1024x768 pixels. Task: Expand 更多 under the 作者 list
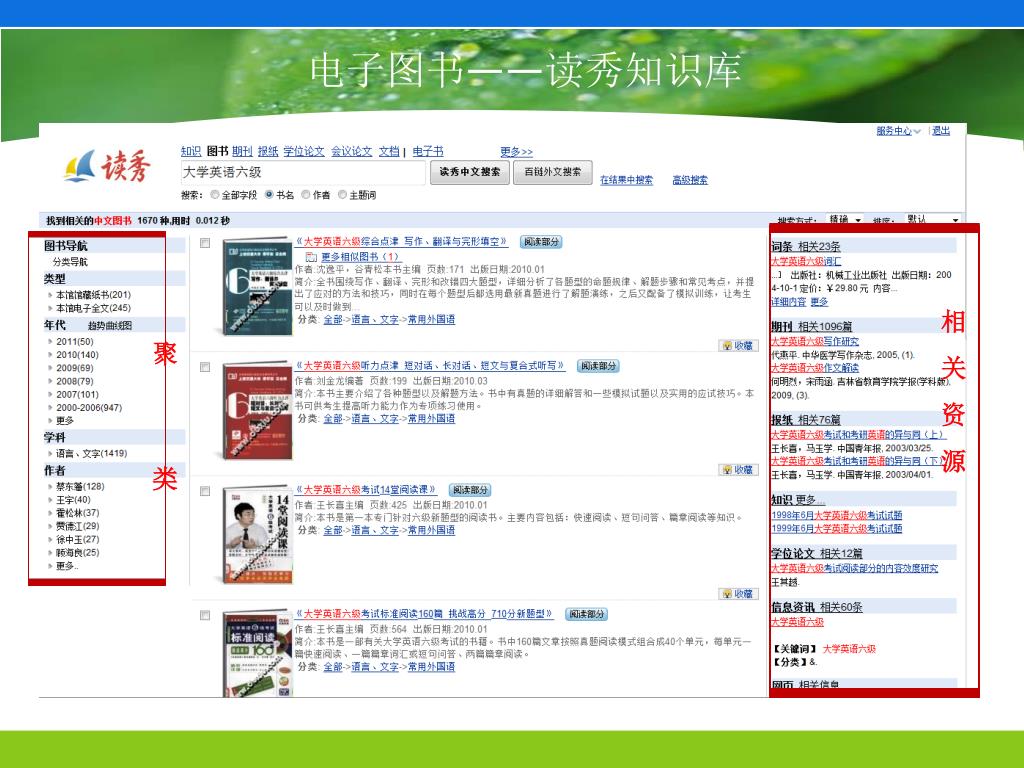coord(67,566)
